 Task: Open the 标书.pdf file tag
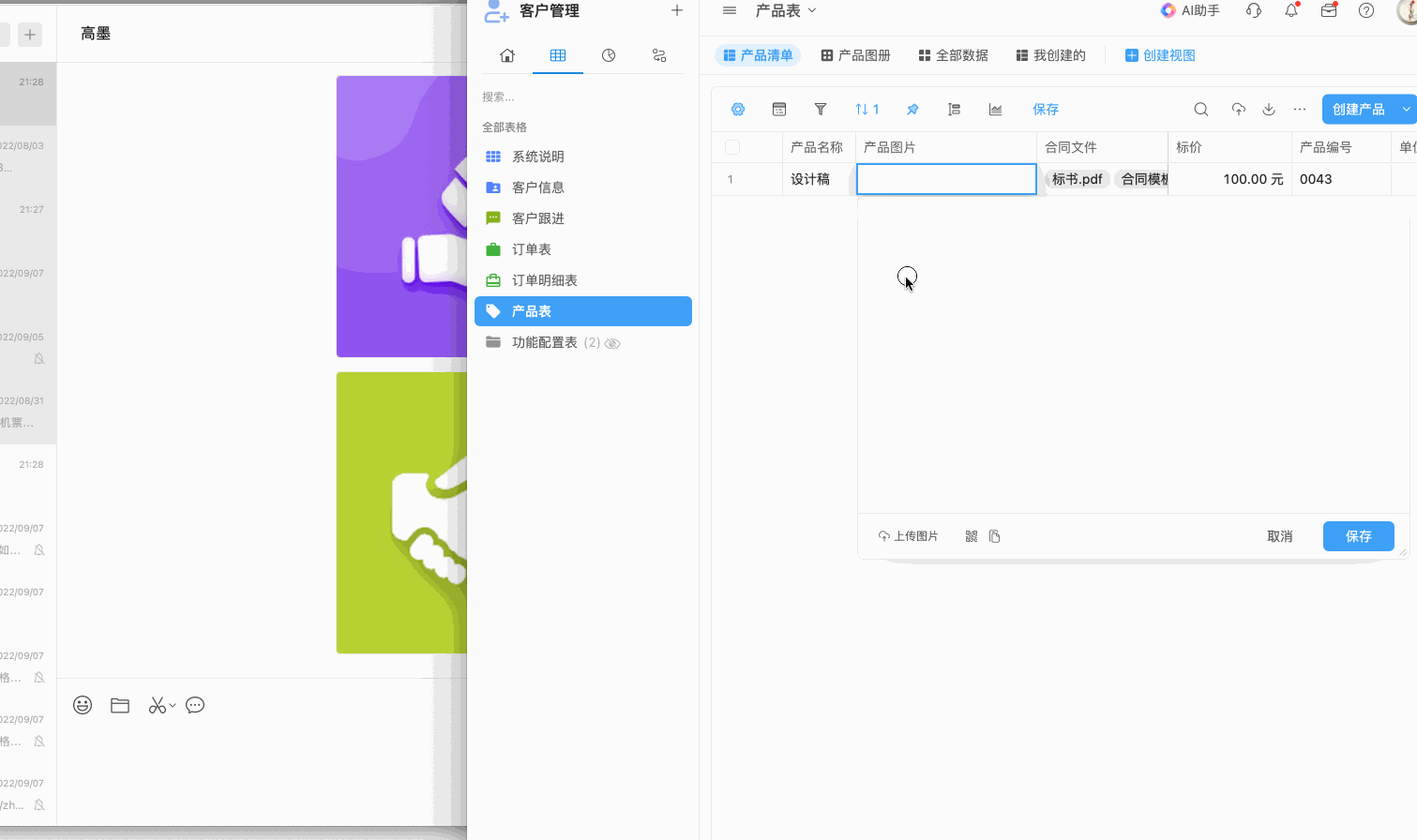pos(1078,179)
